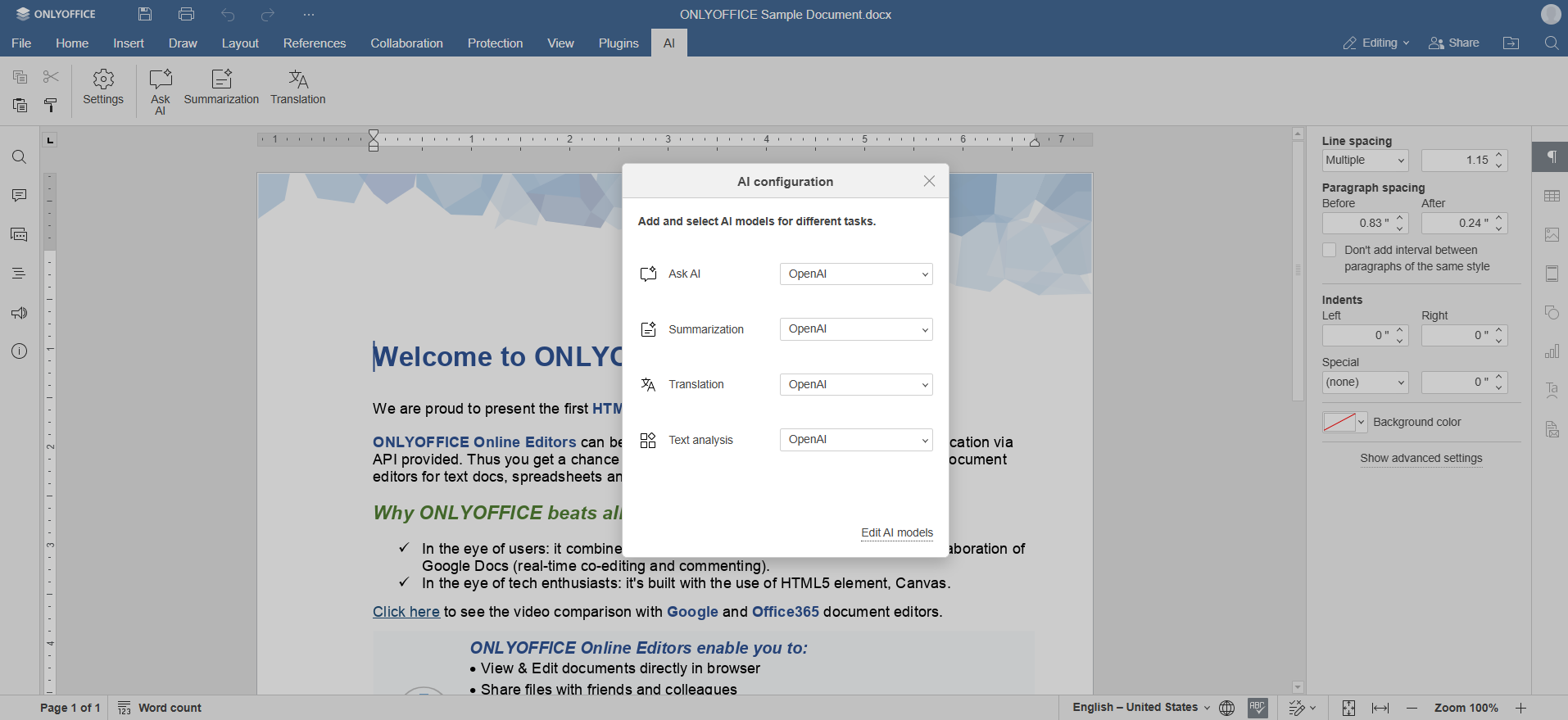
Task: Enable Don't add interval between paragraphs checkbox
Action: click(1330, 251)
